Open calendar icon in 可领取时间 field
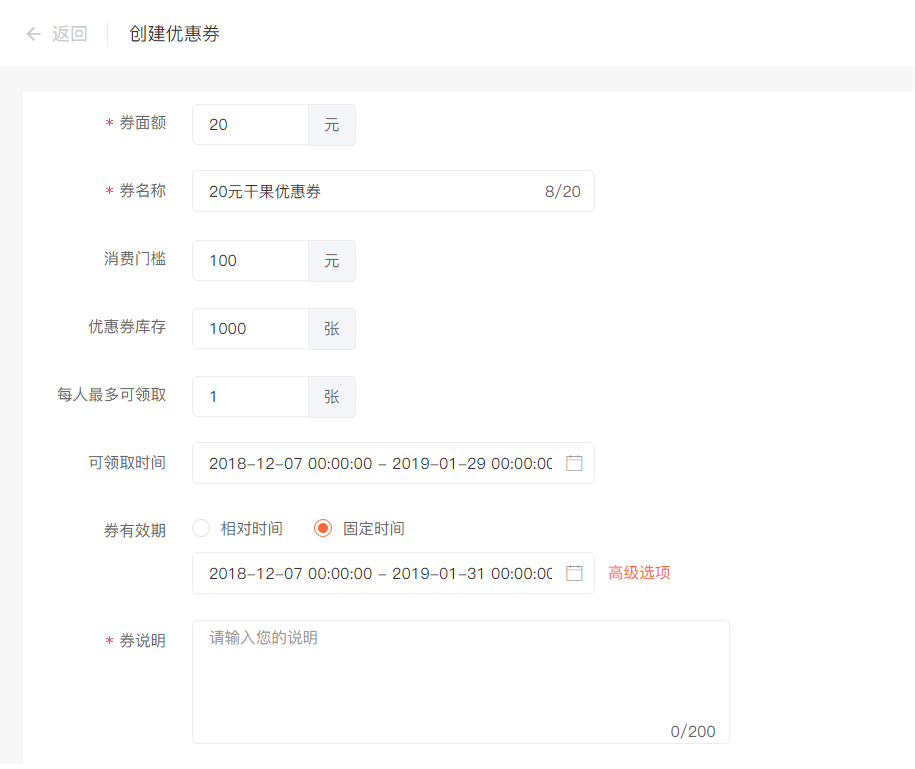The width and height of the screenshot is (915, 769). tap(574, 463)
